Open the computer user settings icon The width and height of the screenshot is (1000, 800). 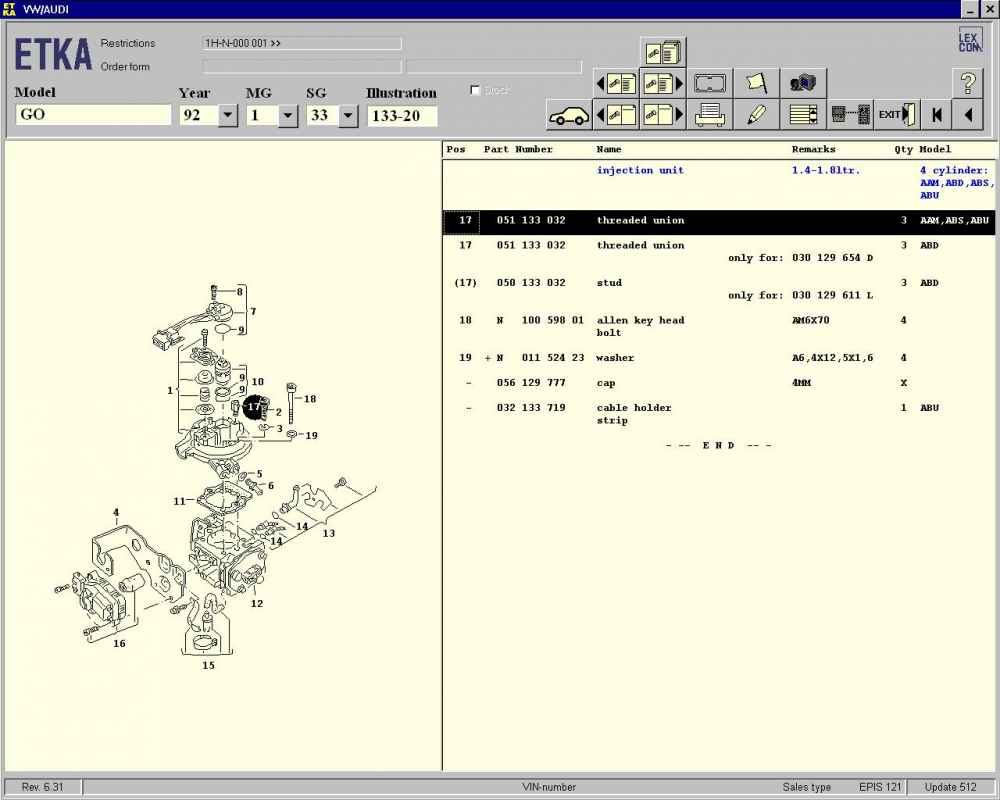coord(804,84)
